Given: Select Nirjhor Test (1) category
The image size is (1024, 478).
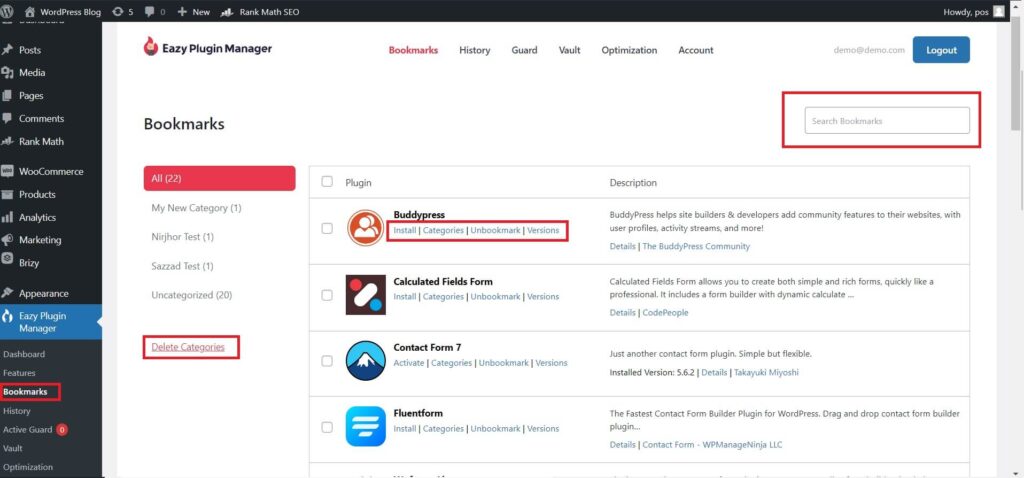Looking at the screenshot, I should click(x=183, y=236).
